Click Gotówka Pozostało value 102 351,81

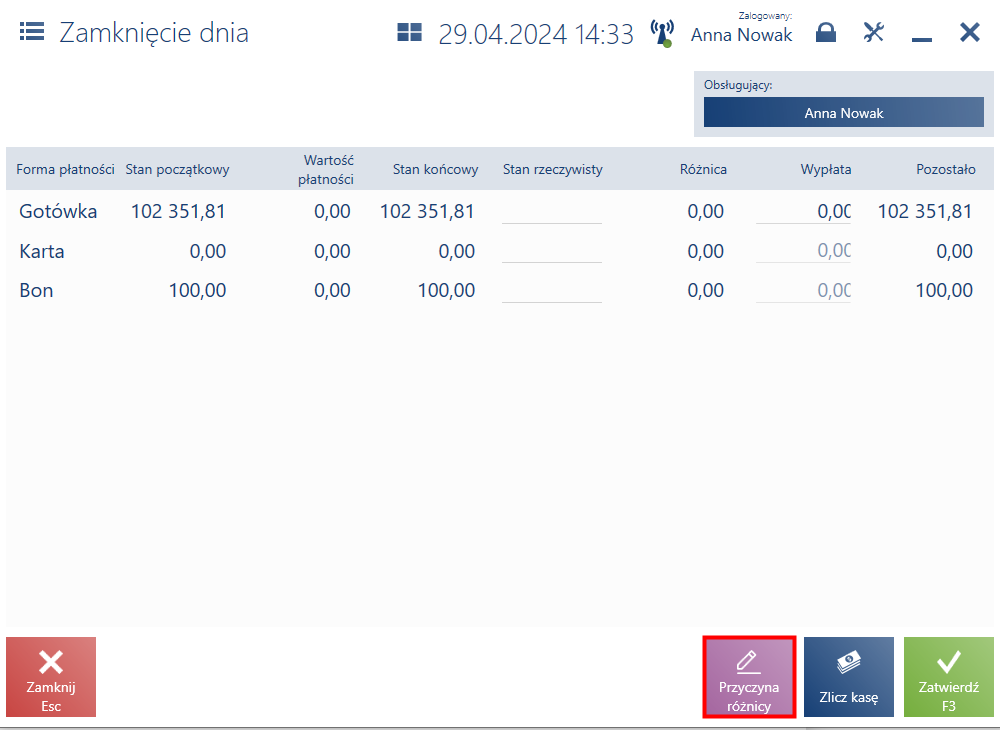tap(925, 211)
